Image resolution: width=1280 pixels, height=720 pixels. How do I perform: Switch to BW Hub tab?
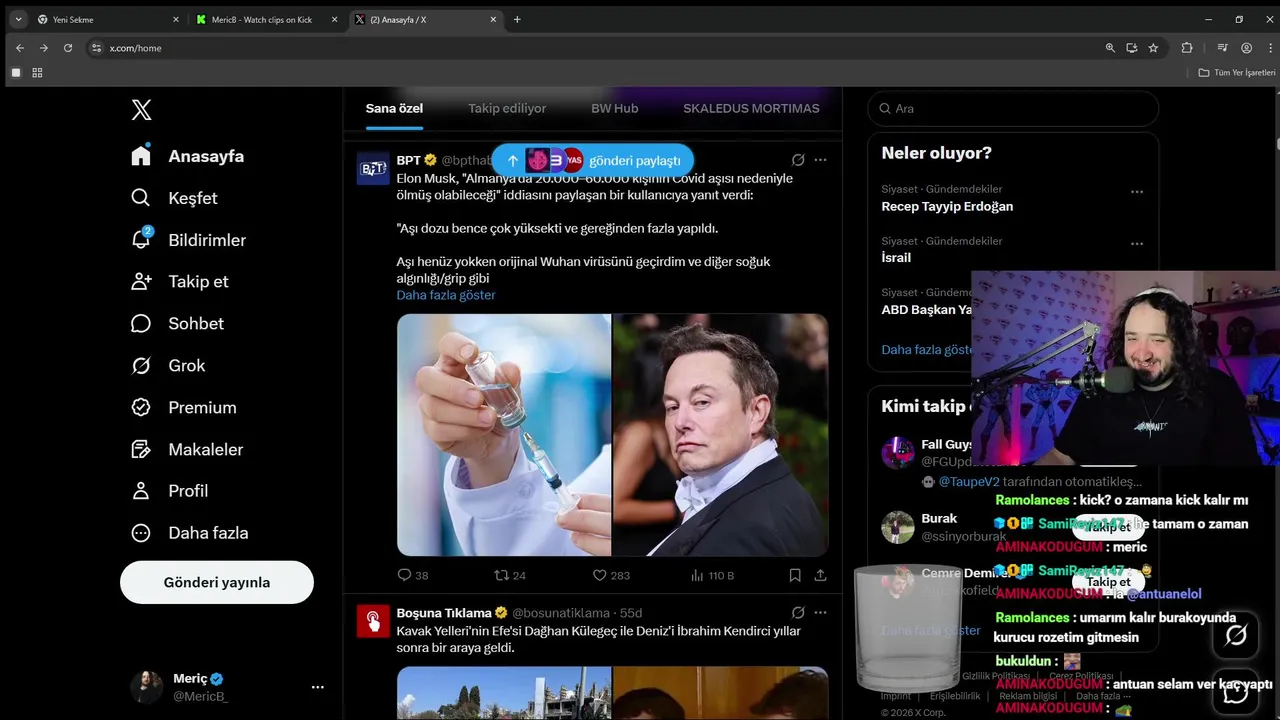point(614,108)
